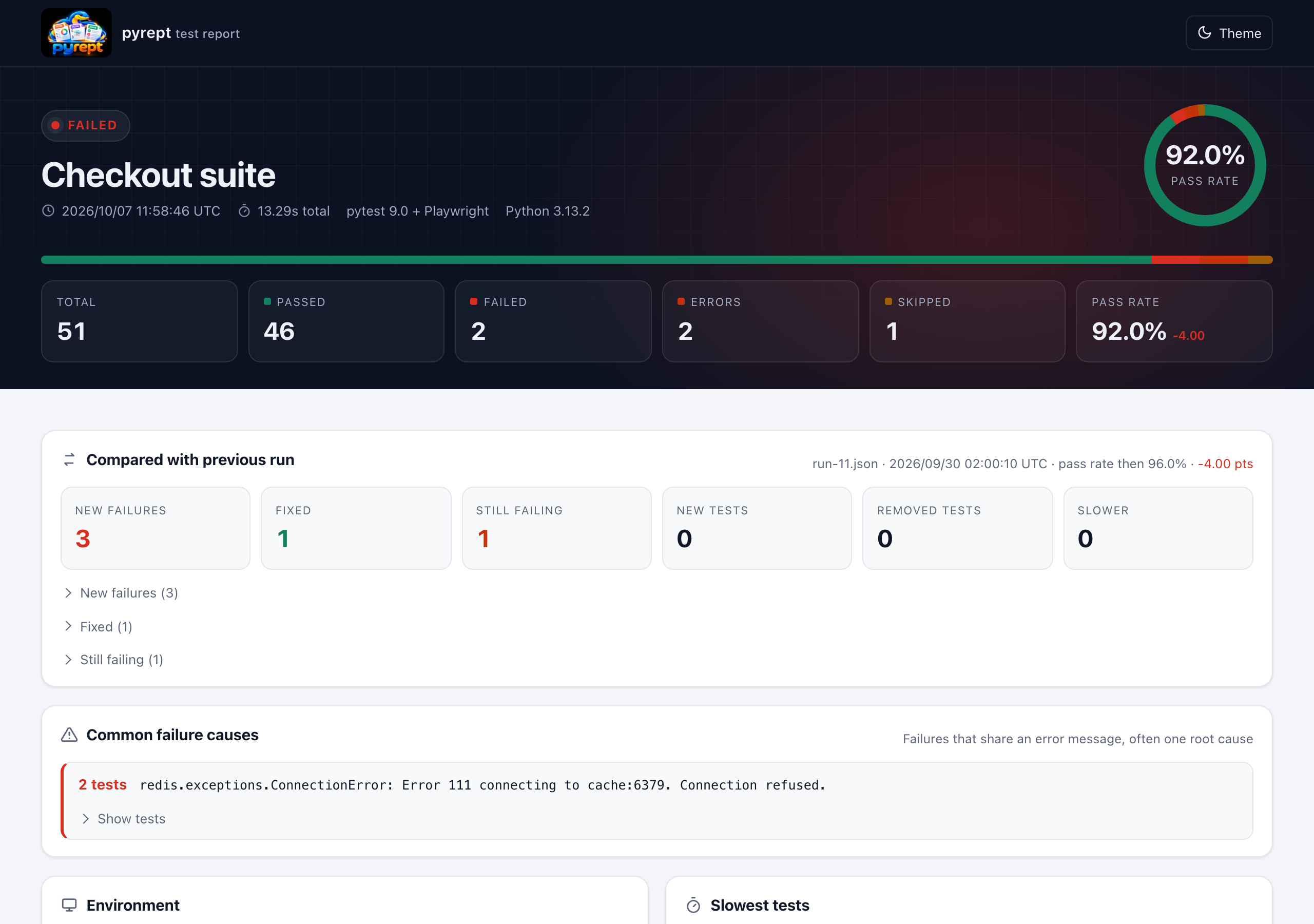
Task: Click the NEW TESTS 0 tile
Action: point(757,528)
